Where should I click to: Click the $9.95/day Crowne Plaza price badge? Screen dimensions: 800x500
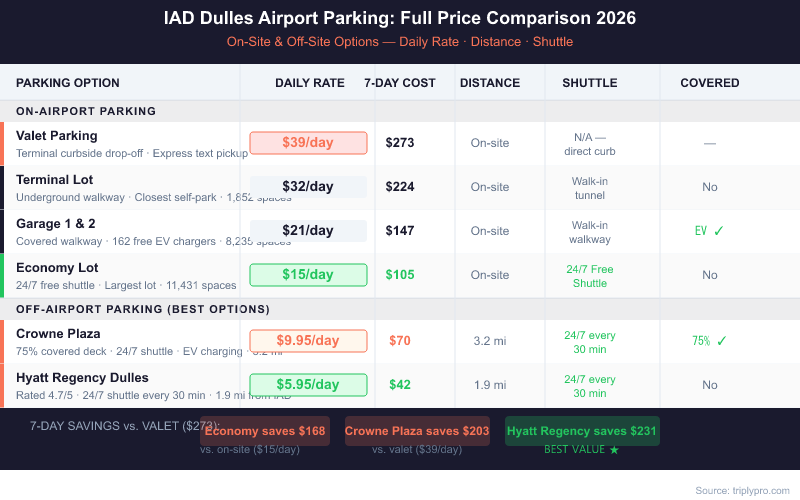tap(308, 341)
